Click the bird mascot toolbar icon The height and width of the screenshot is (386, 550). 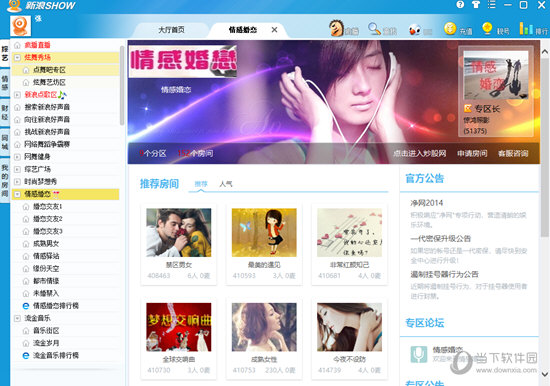[x=415, y=30]
